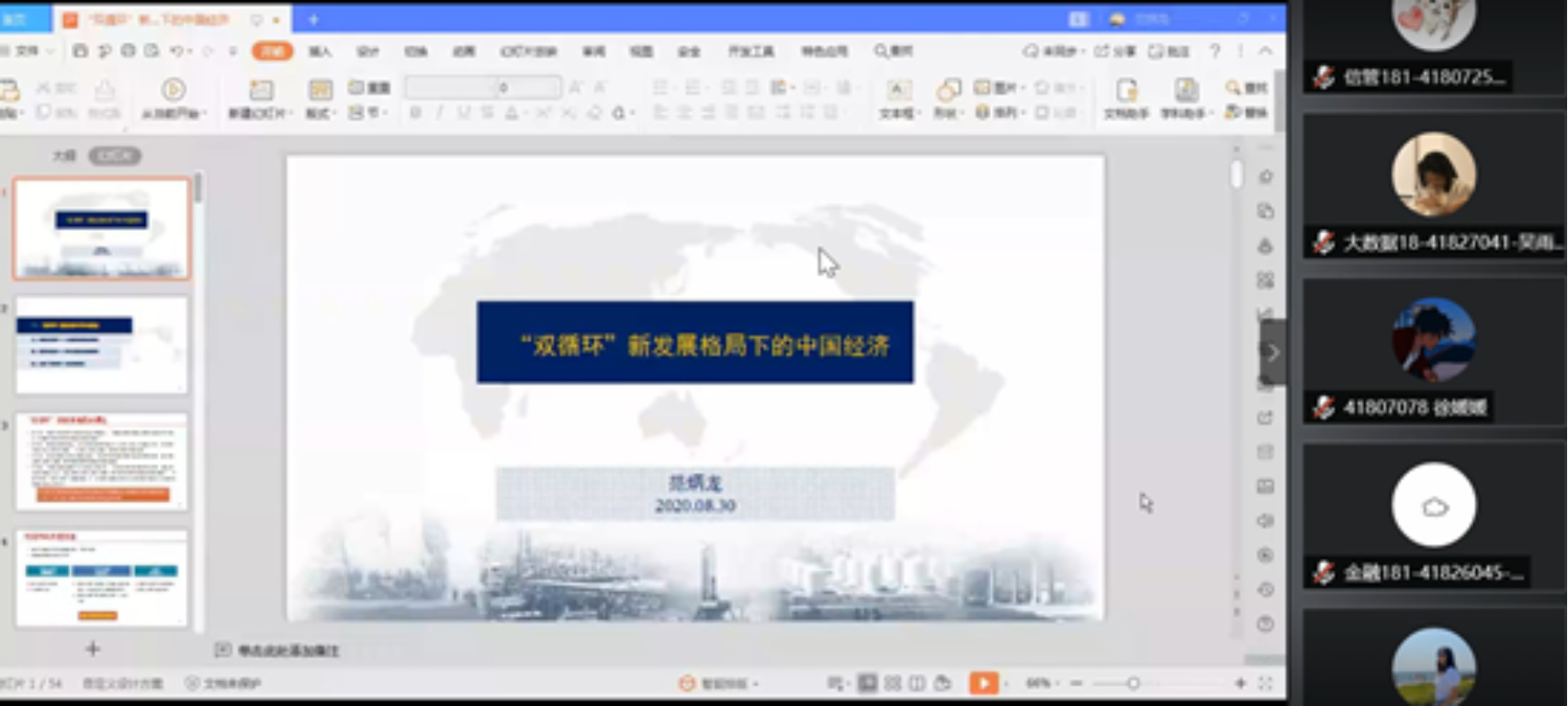
Task: Click the add notes text below slide
Action: pyautogui.click(x=288, y=650)
